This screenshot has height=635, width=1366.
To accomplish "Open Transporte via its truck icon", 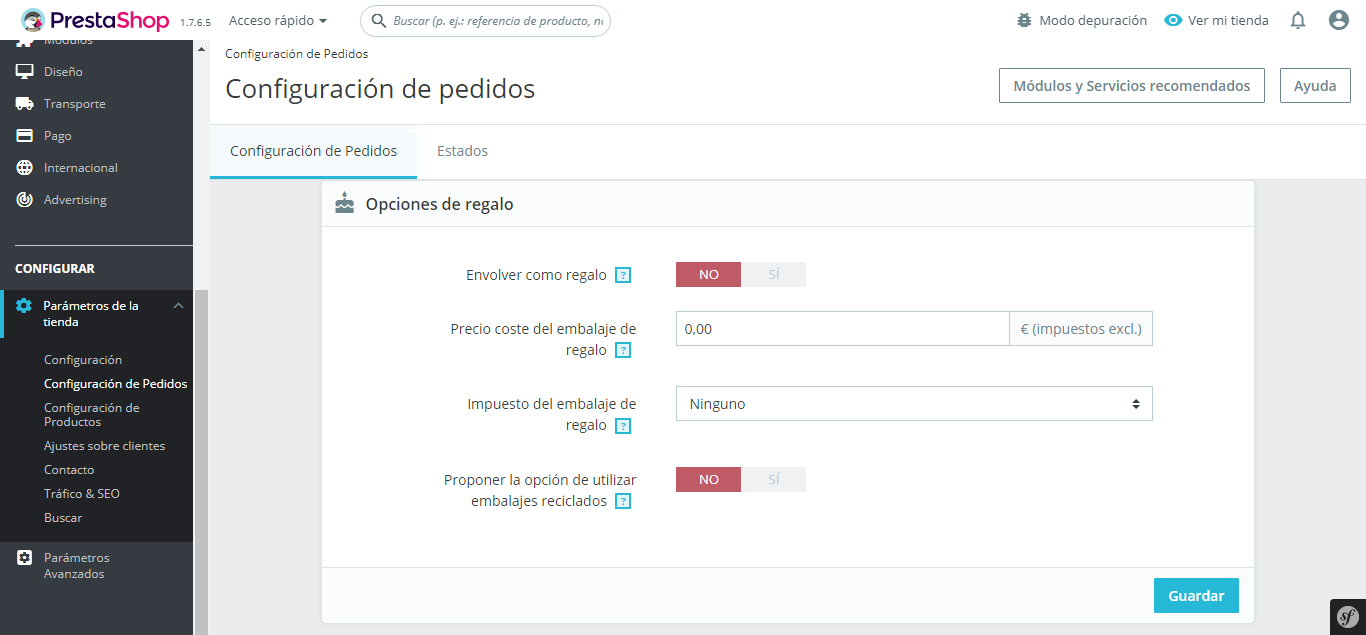I will click(x=25, y=104).
